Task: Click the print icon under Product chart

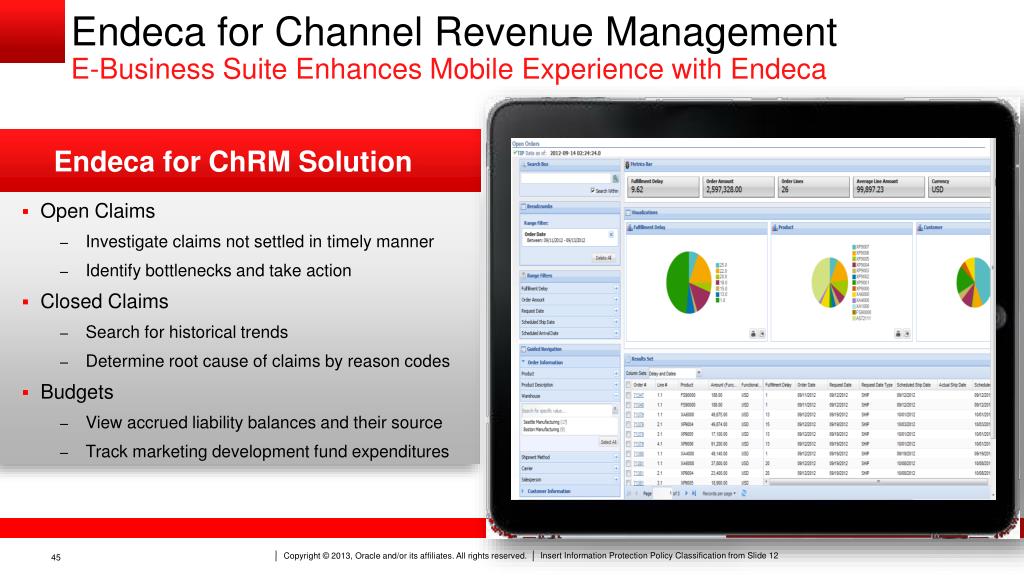Action: [x=898, y=334]
